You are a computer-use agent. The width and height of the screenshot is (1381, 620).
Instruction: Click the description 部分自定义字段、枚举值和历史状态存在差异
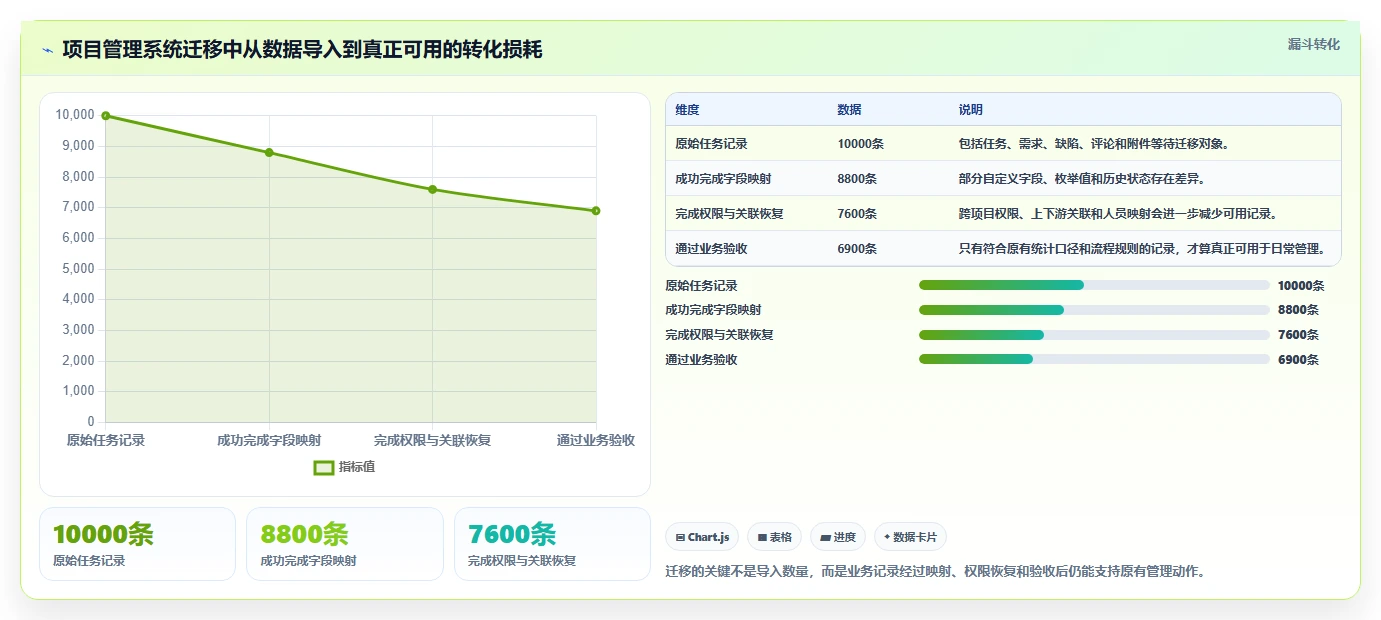pyautogui.click(x=1081, y=179)
